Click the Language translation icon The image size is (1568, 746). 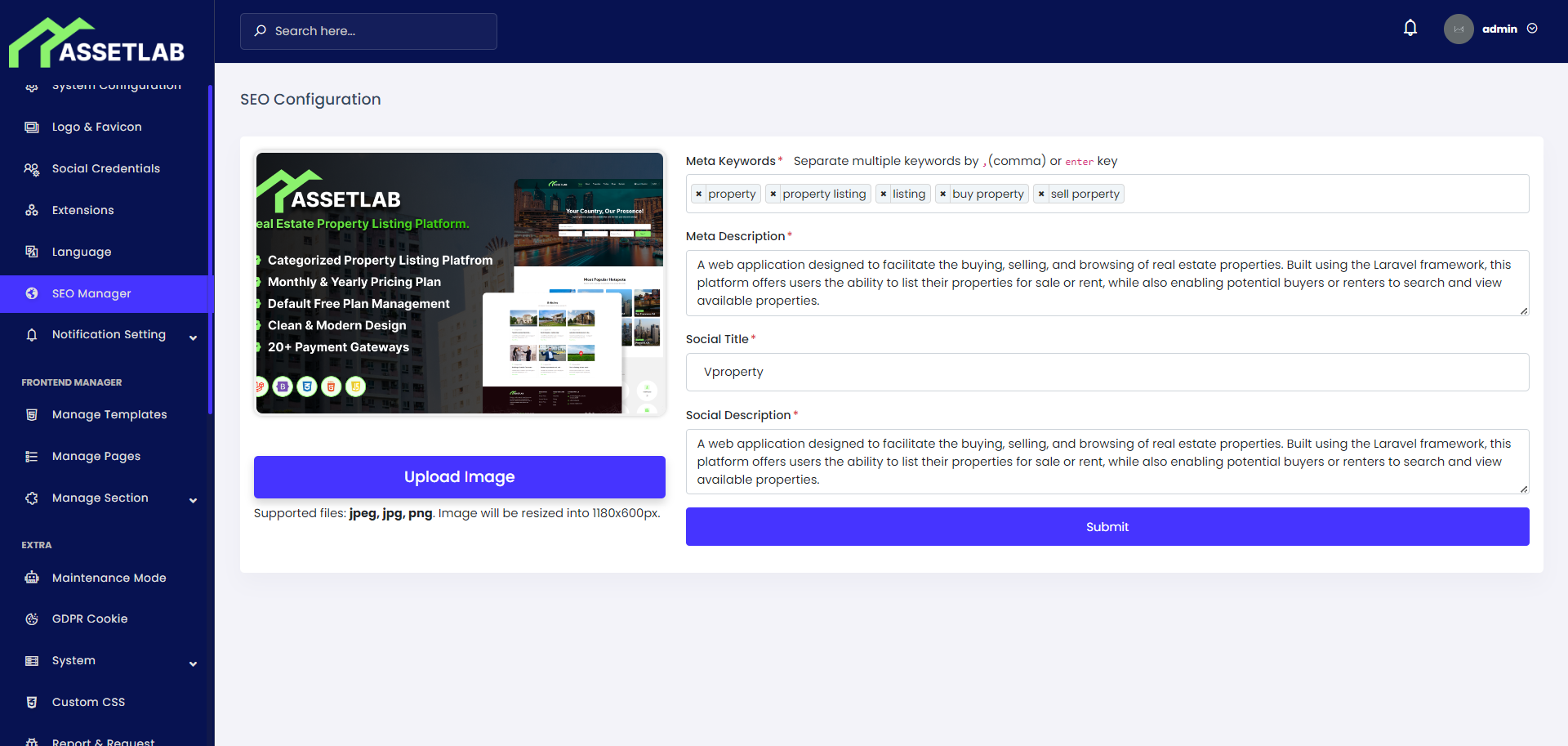31,252
